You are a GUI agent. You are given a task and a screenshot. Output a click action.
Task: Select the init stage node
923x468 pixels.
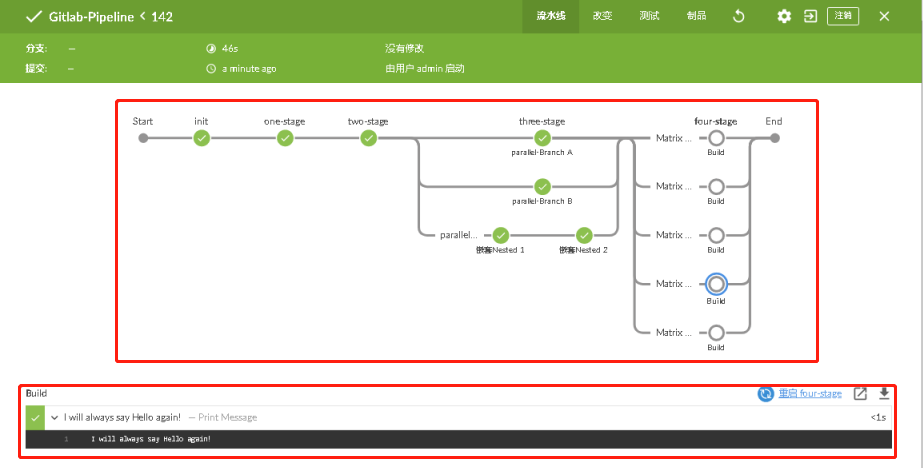(201, 138)
